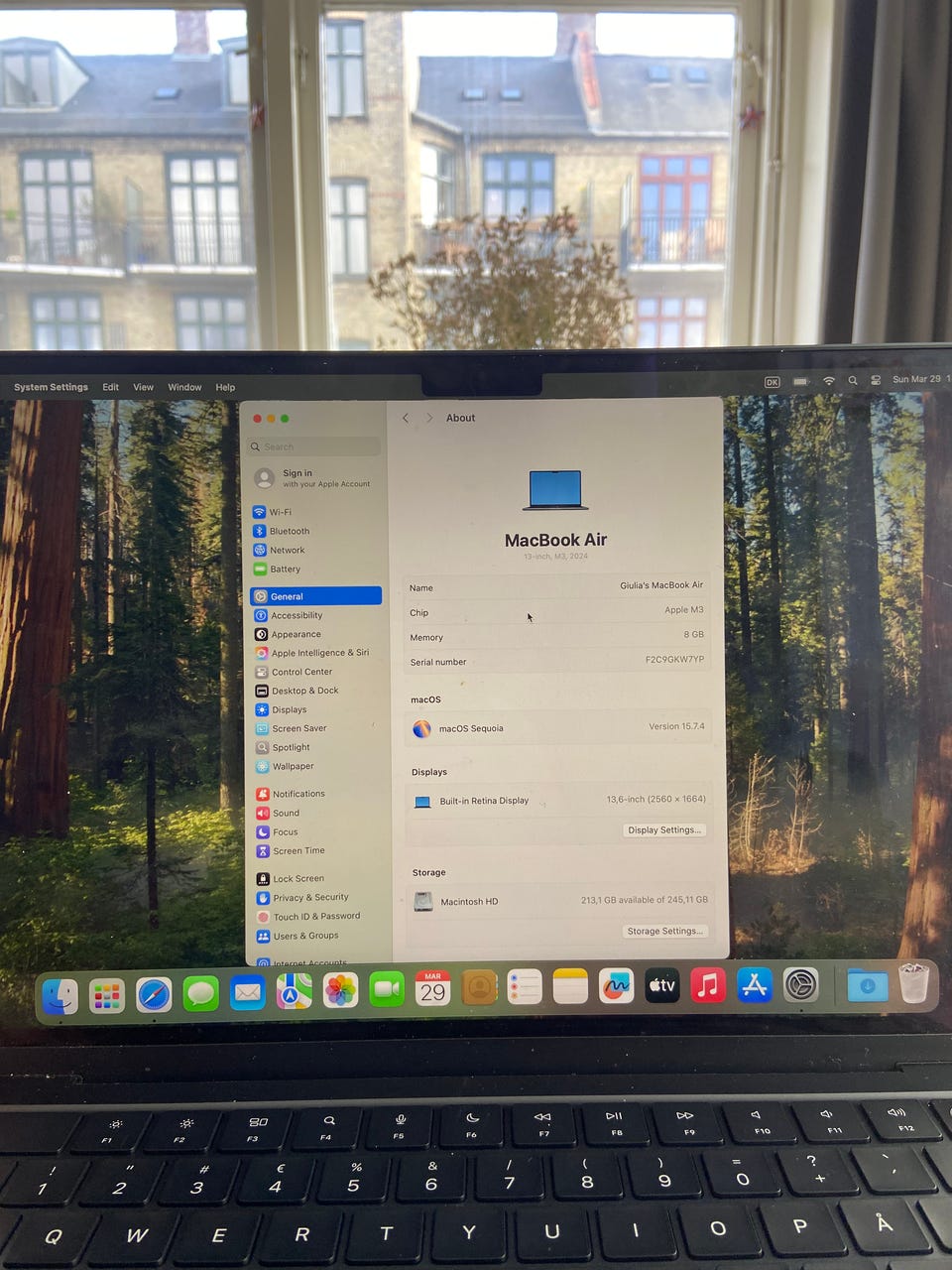This screenshot has height=1270, width=952.
Task: Open Users & Groups settings
Action: click(x=318, y=936)
